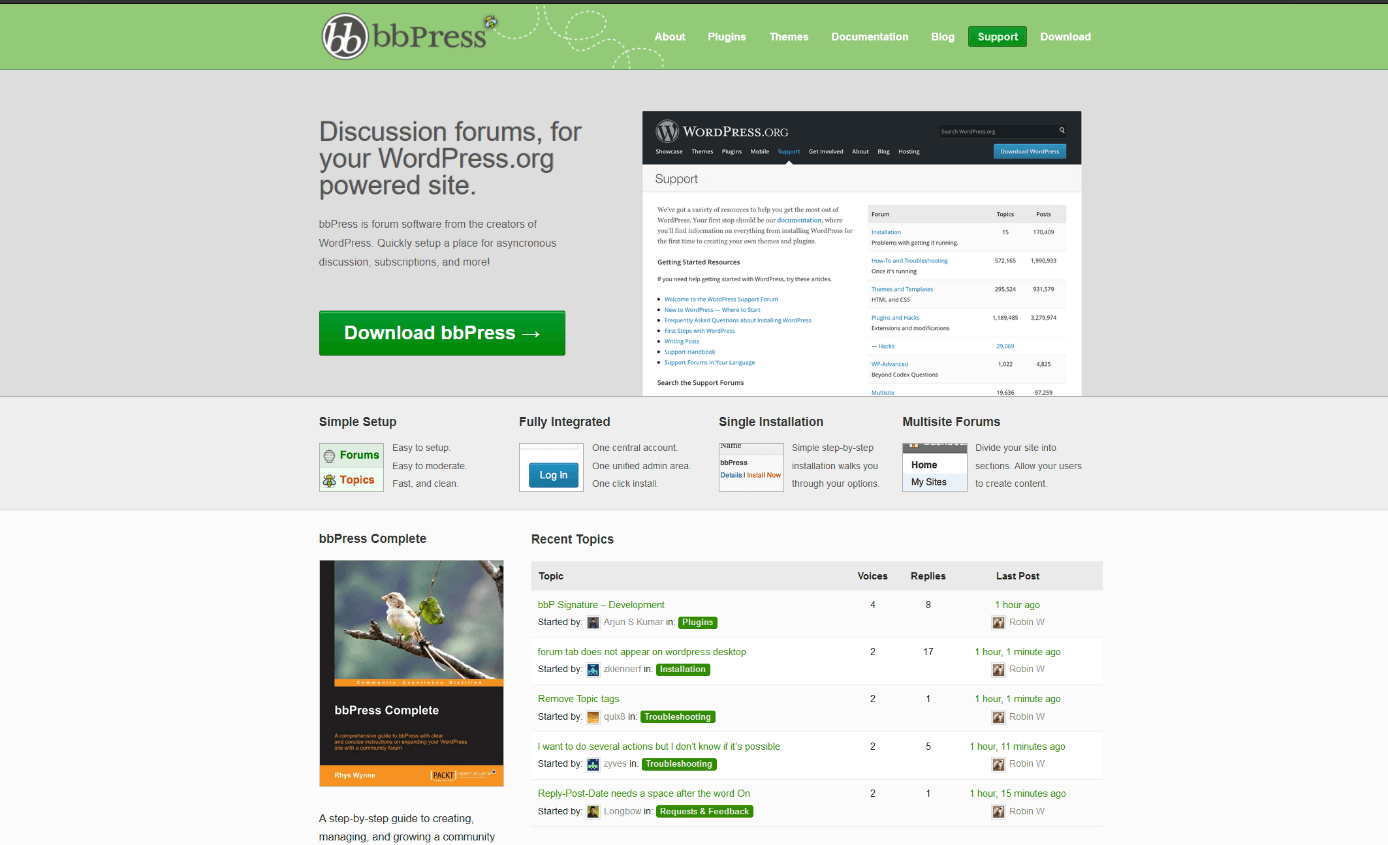1388x845 pixels.
Task: Click the Fully Integrated heading
Action: pos(564,422)
